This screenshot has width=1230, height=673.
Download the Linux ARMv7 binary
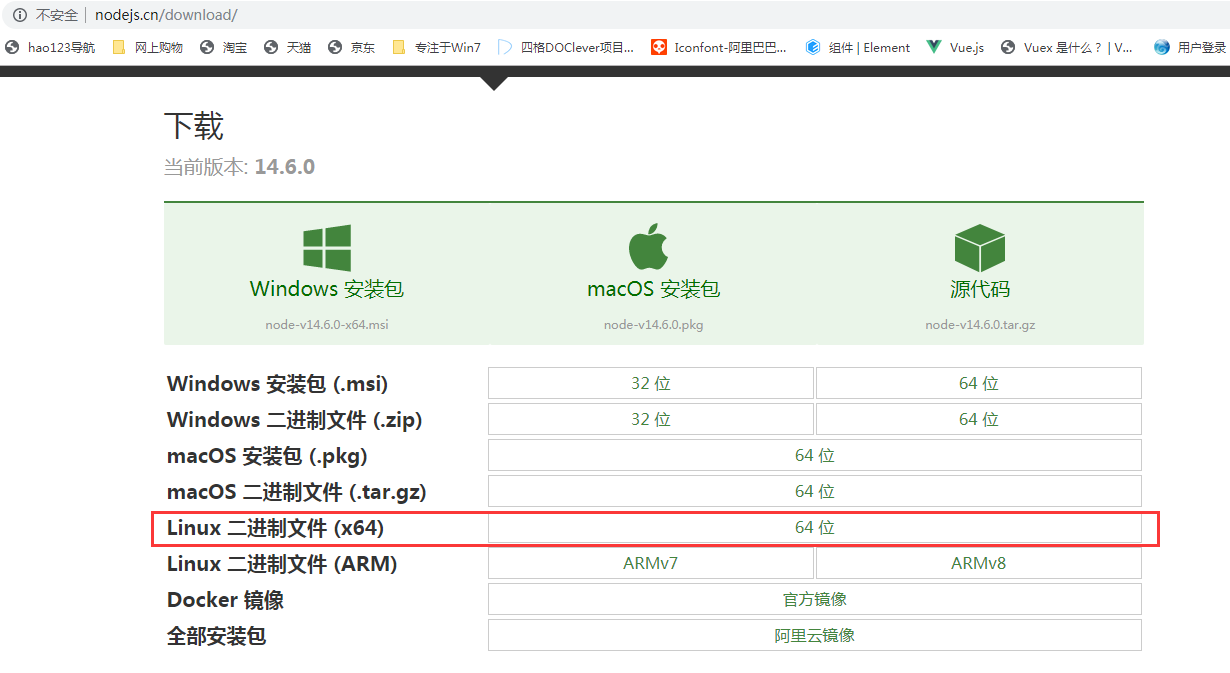click(650, 563)
